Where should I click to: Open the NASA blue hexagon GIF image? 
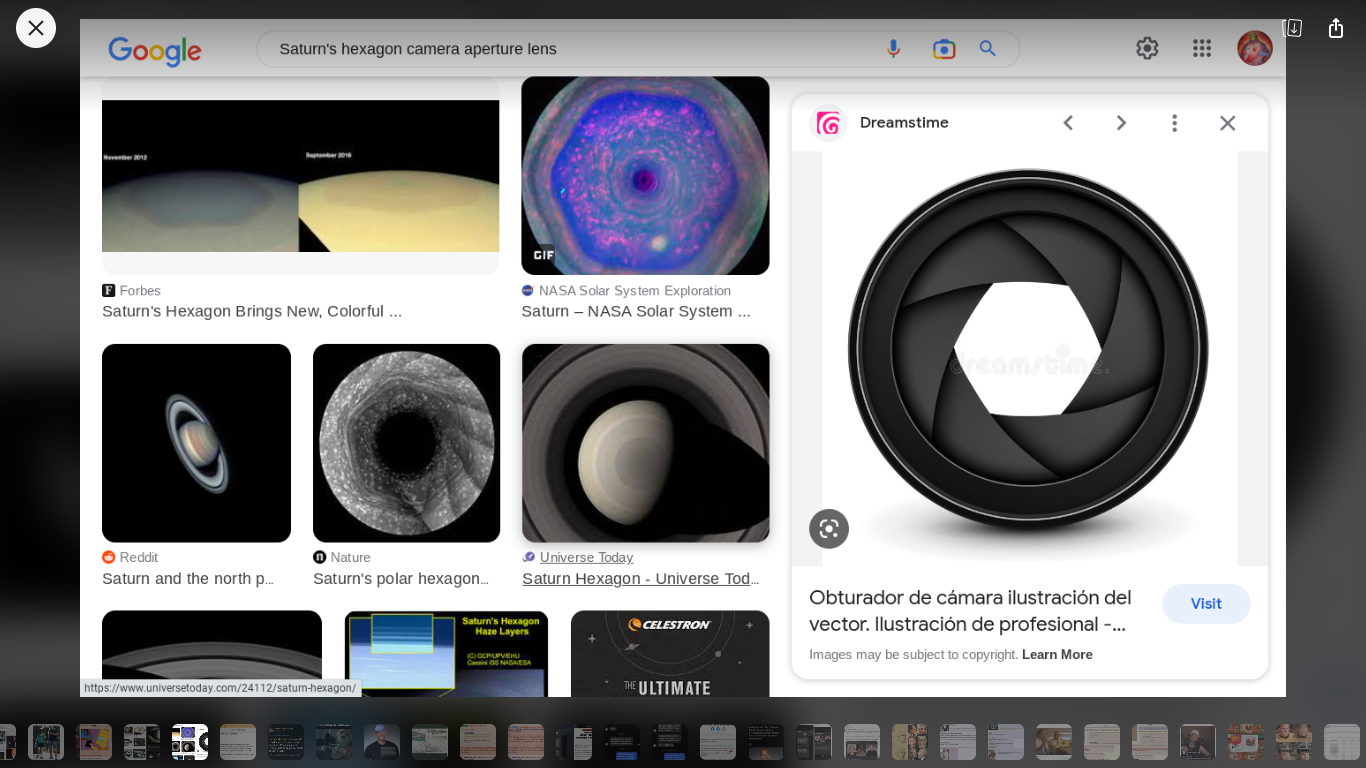click(x=645, y=175)
